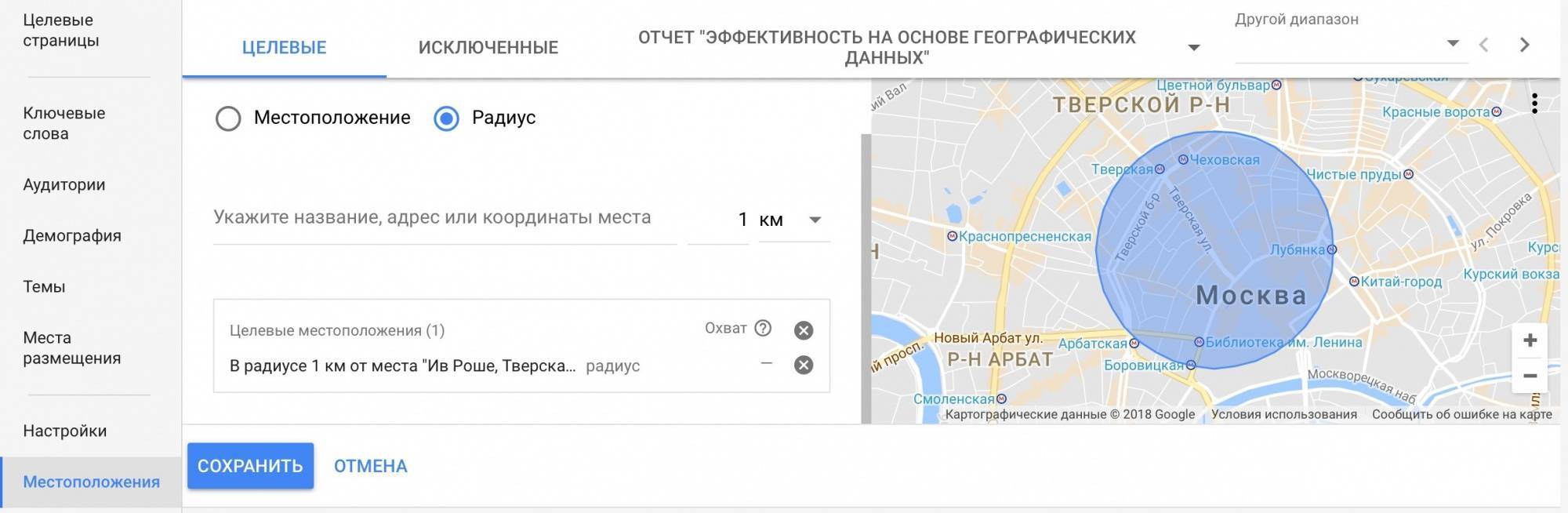
Task: Go to the previous date range arrow
Action: pos(1483,45)
